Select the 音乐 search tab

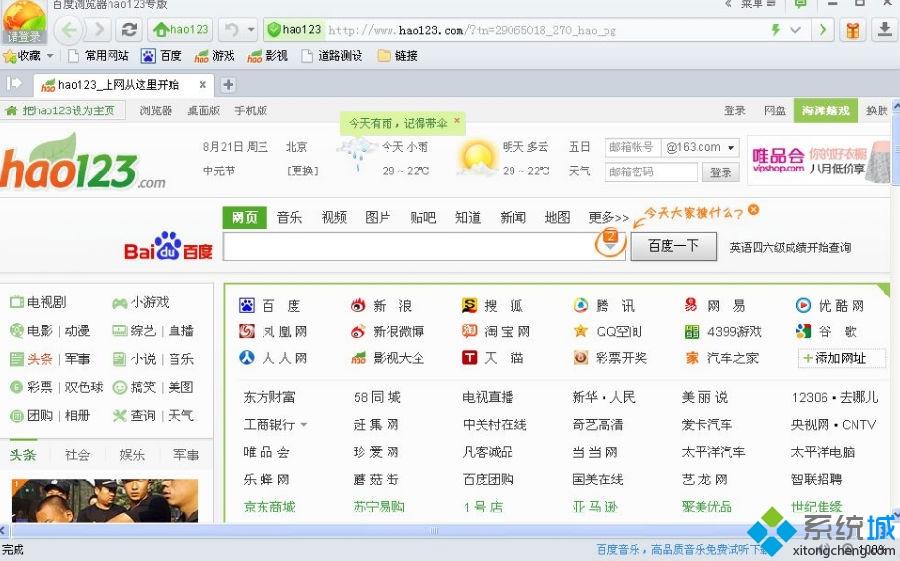click(x=289, y=218)
